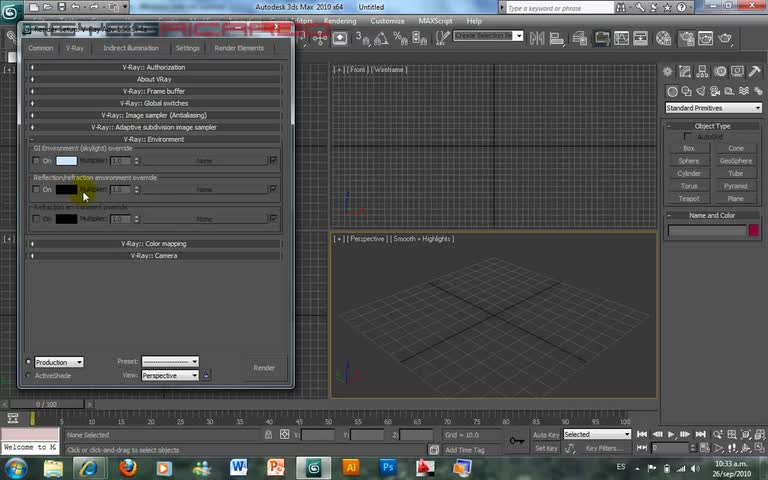Open the Material Editor icon
The height and width of the screenshot is (480, 768).
(663, 38)
